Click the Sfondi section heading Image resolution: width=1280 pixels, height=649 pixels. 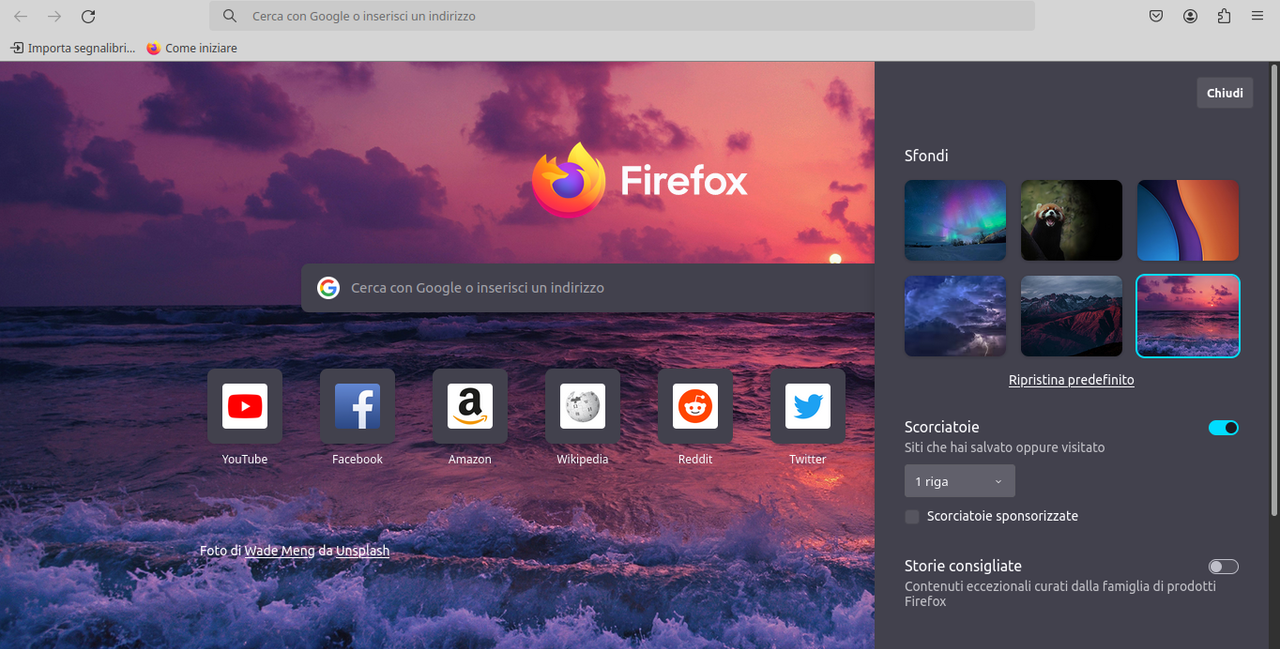(926, 156)
